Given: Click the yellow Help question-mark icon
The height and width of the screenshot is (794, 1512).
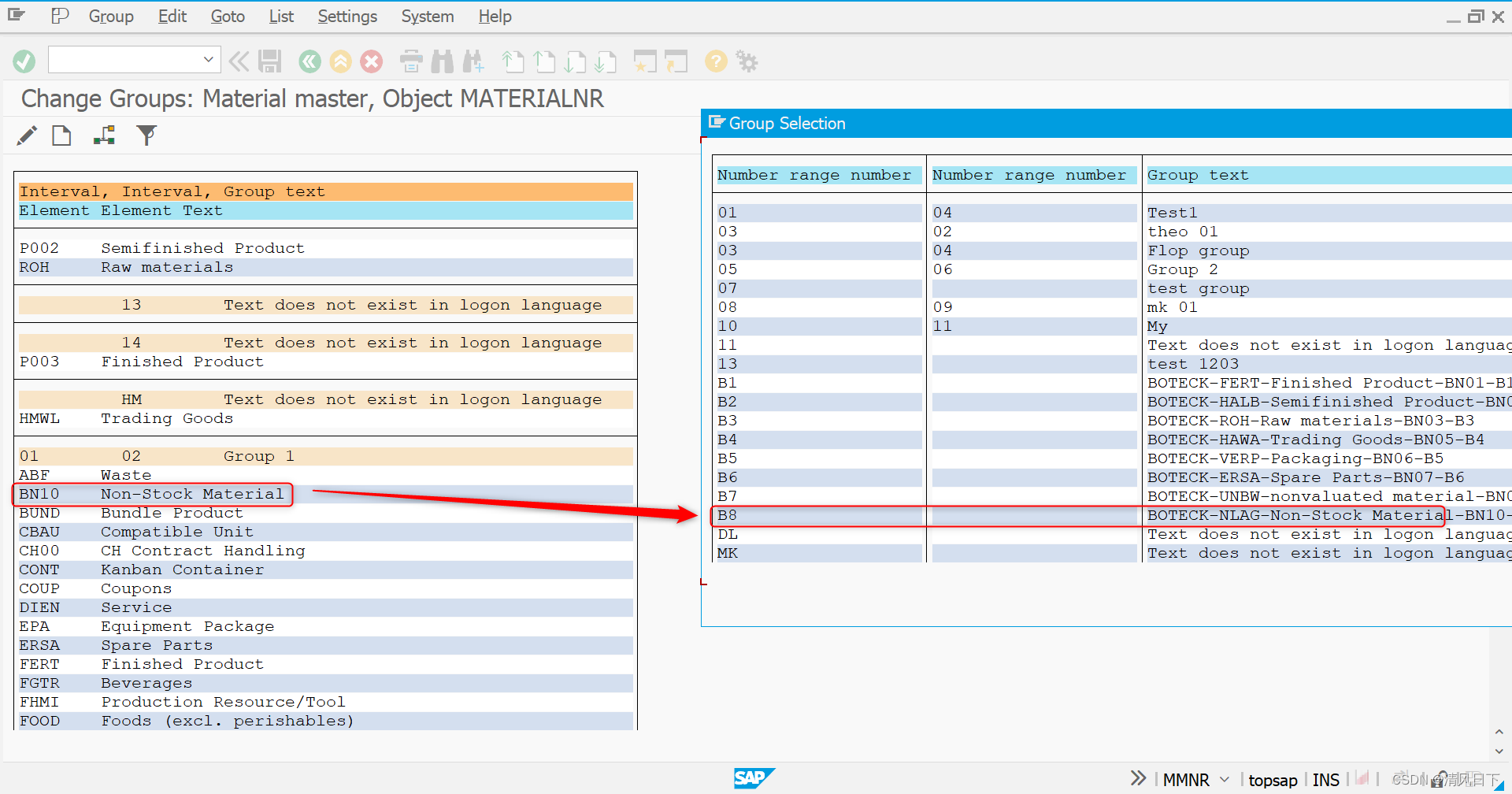Looking at the screenshot, I should (716, 61).
